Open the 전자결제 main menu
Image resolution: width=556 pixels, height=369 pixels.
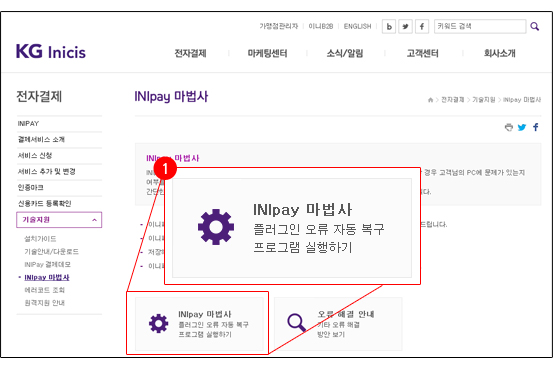[x=190, y=53]
